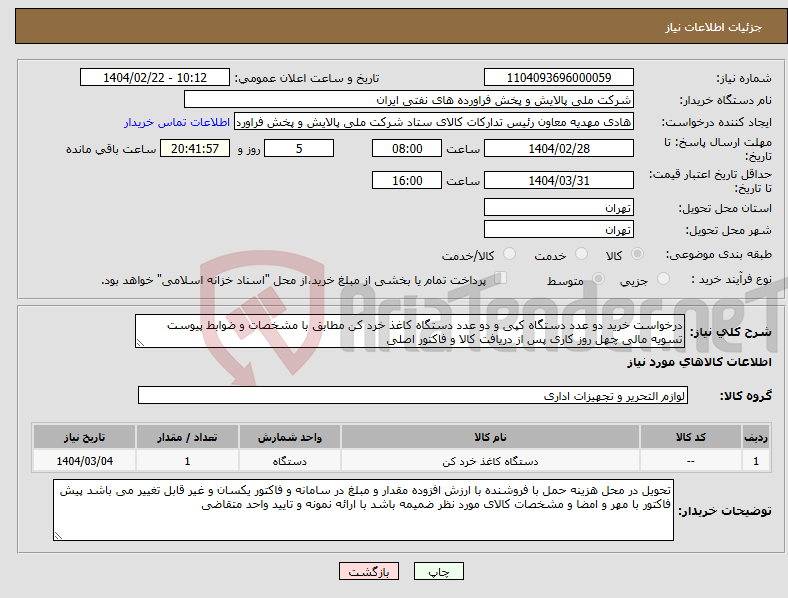Screen dimensions: 788x598
Task: Select the خدمت radio button
Action: [x=581, y=254]
